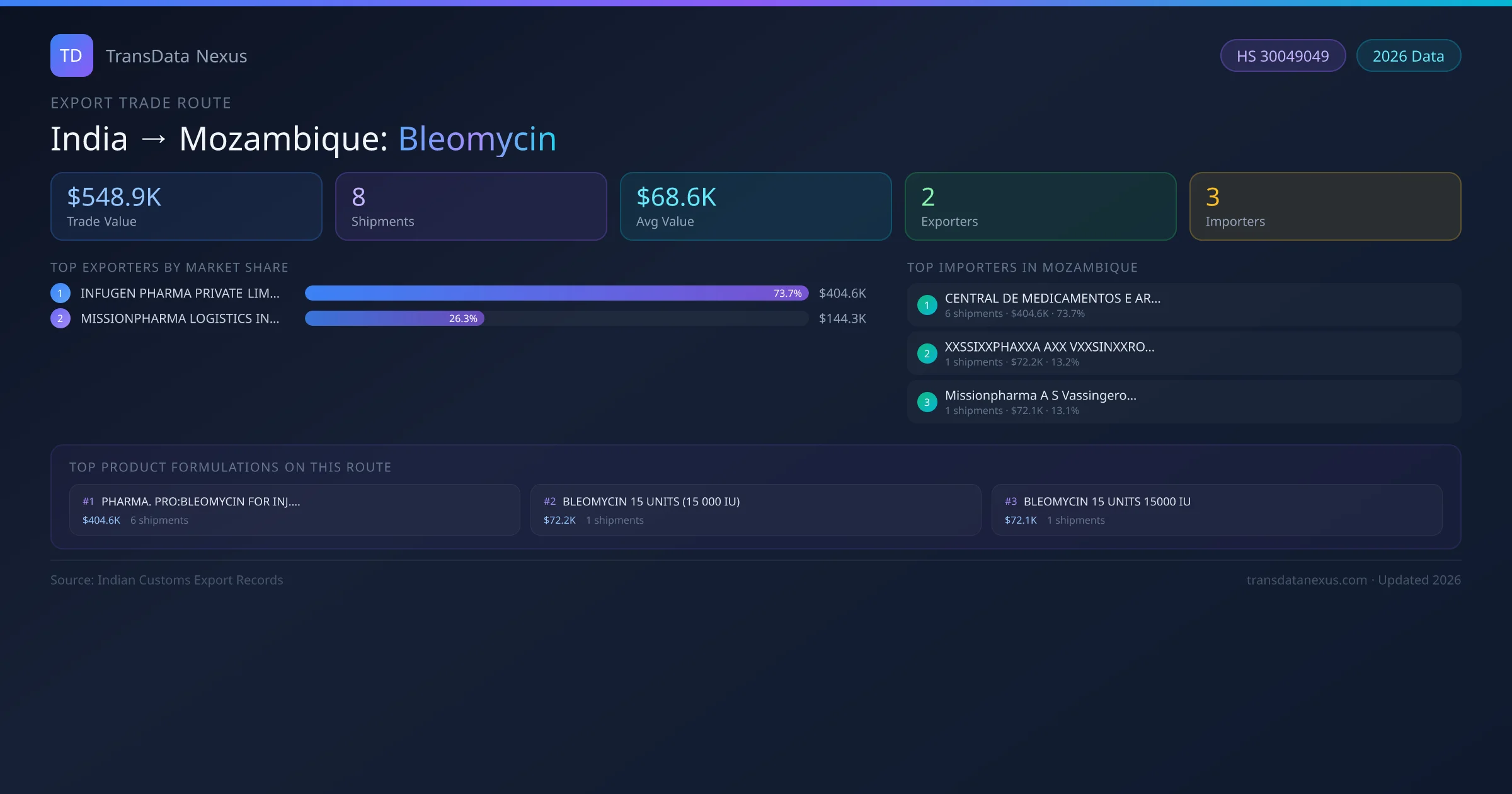Select the $68.6K Avg Value card
The width and height of the screenshot is (1512, 794).
point(755,207)
